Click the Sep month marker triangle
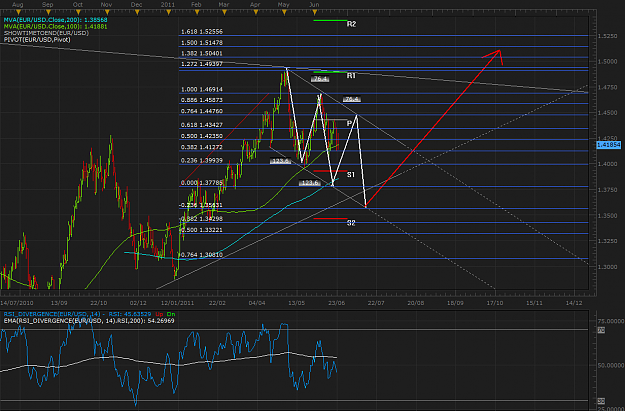The width and height of the screenshot is (625, 411). tap(48, 13)
